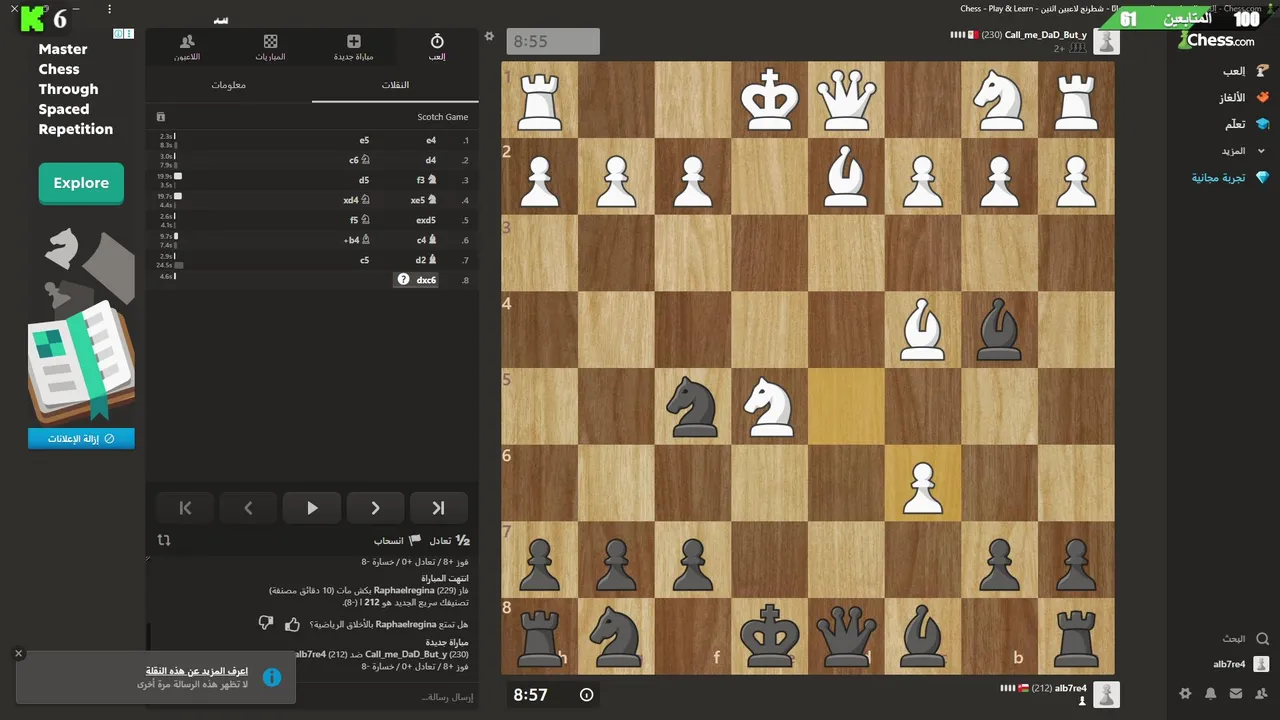This screenshot has width=1280, height=720.
Task: Jump to the last move
Action: pyautogui.click(x=438, y=508)
